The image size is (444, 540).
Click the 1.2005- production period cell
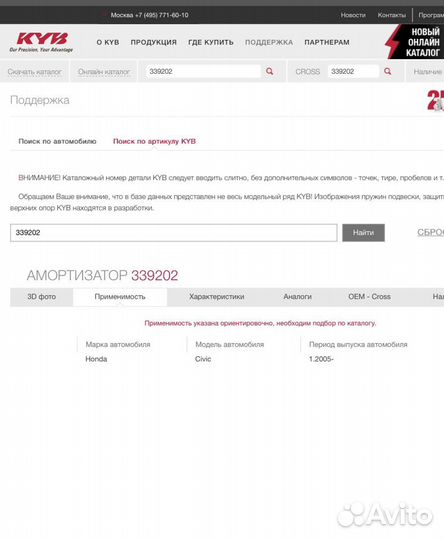(x=321, y=359)
